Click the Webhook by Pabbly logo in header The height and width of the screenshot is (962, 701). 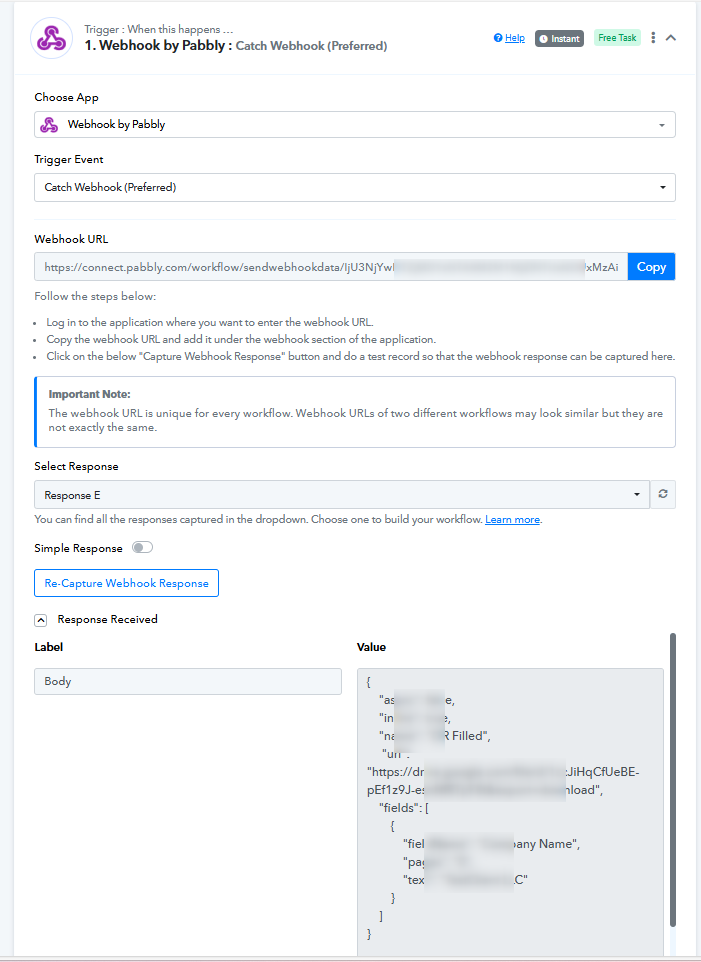point(52,38)
